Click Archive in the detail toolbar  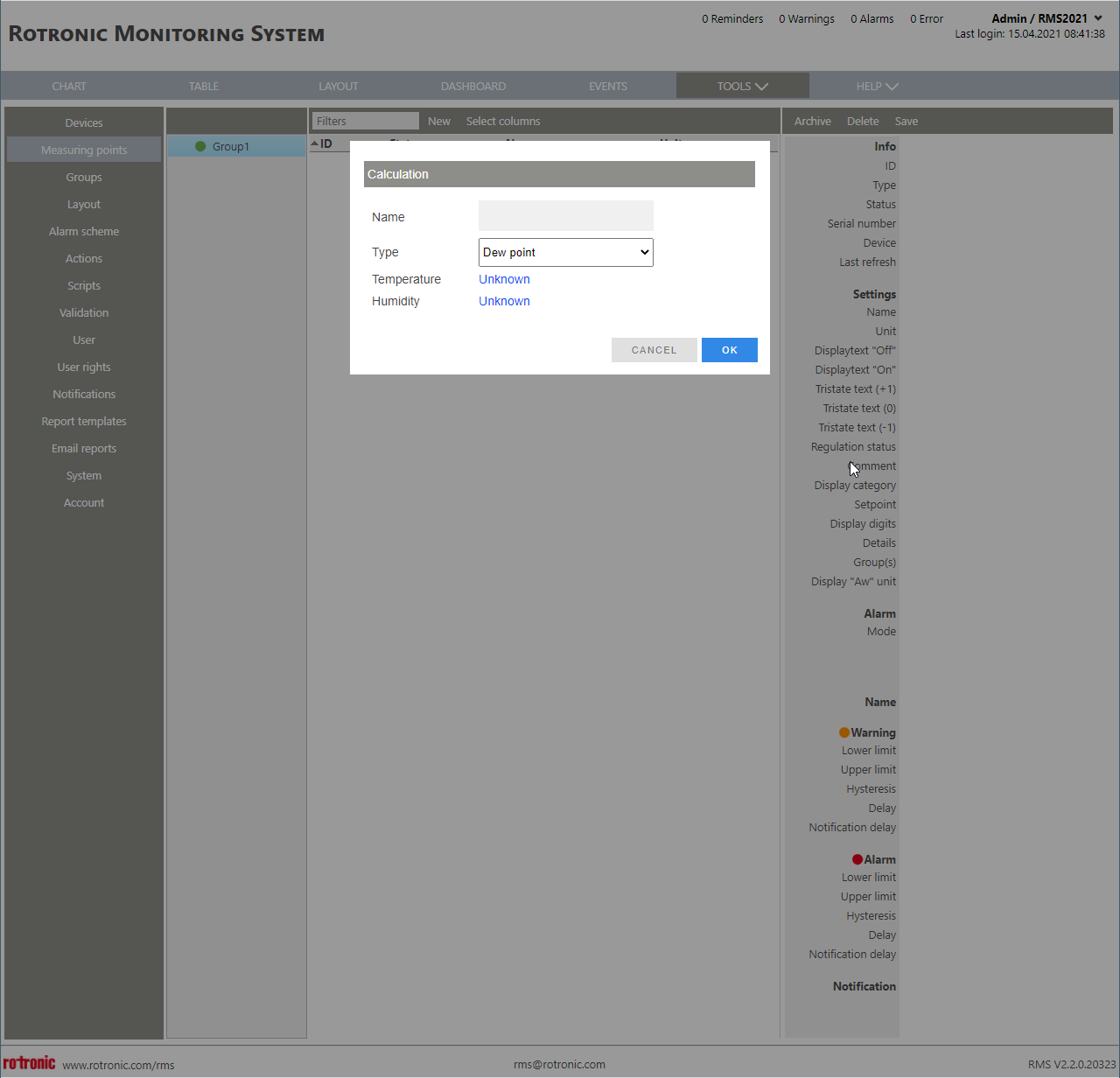click(x=813, y=121)
